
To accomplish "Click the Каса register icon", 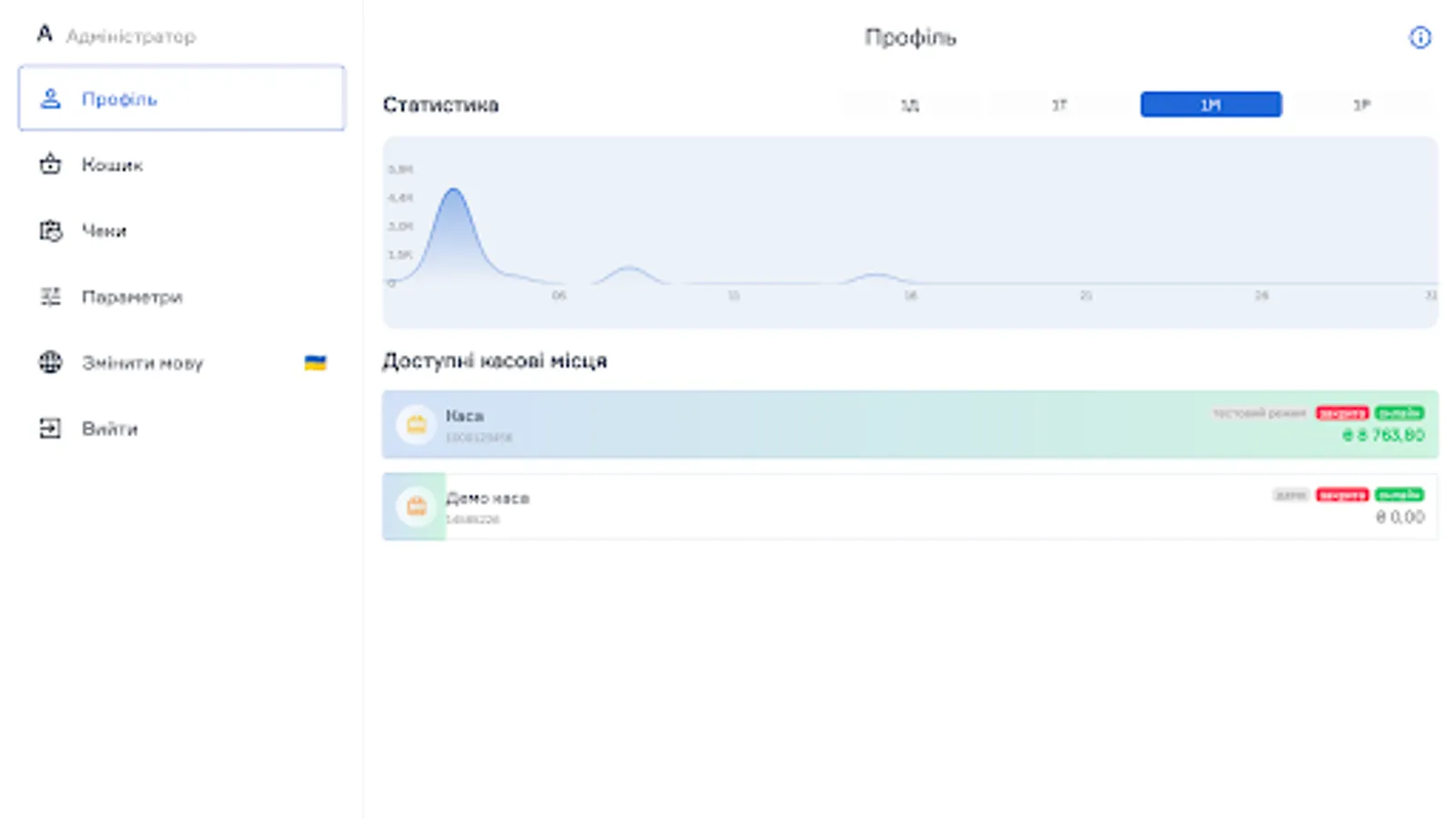I will [417, 424].
